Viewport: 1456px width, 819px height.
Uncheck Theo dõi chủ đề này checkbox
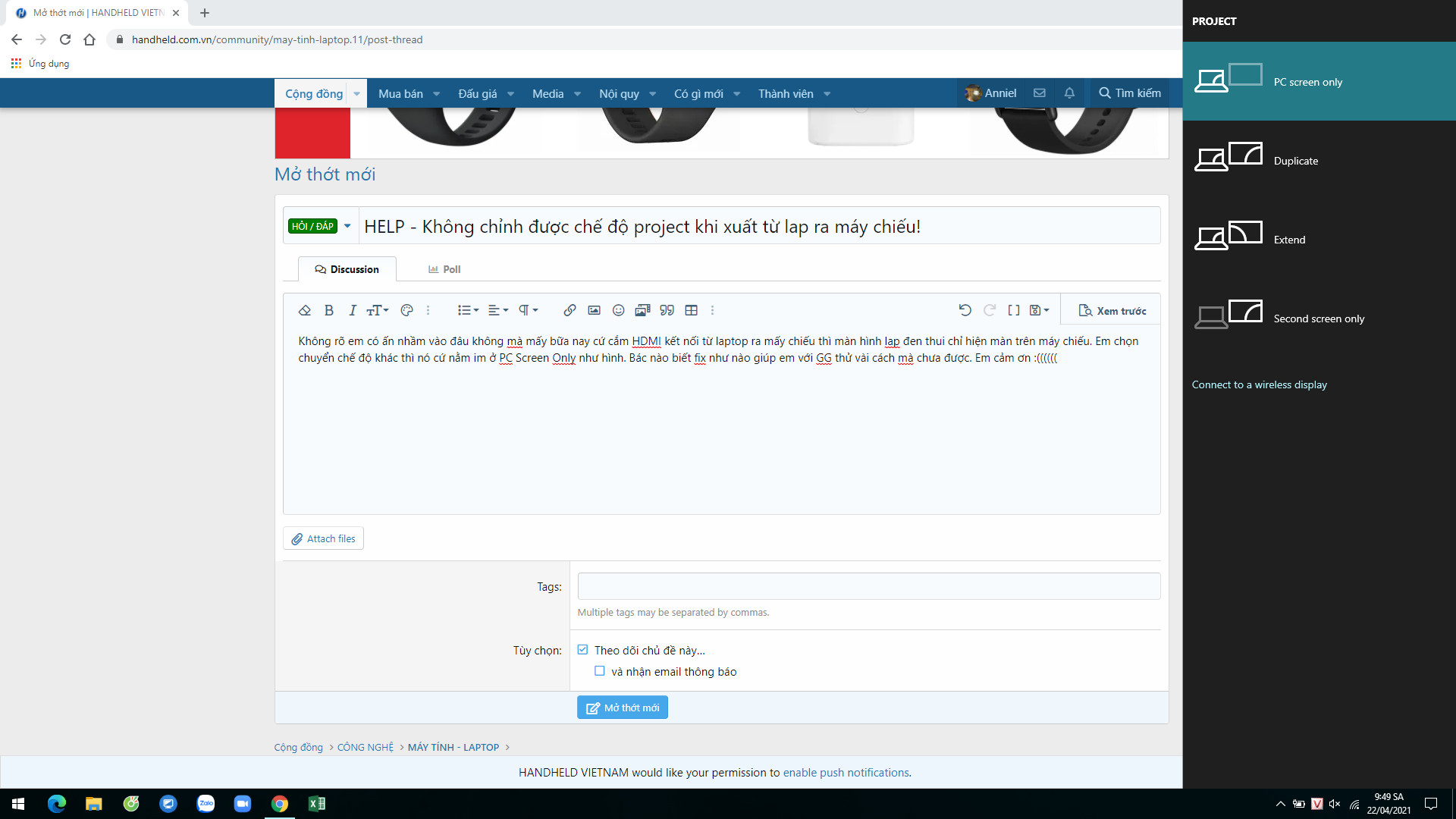582,650
